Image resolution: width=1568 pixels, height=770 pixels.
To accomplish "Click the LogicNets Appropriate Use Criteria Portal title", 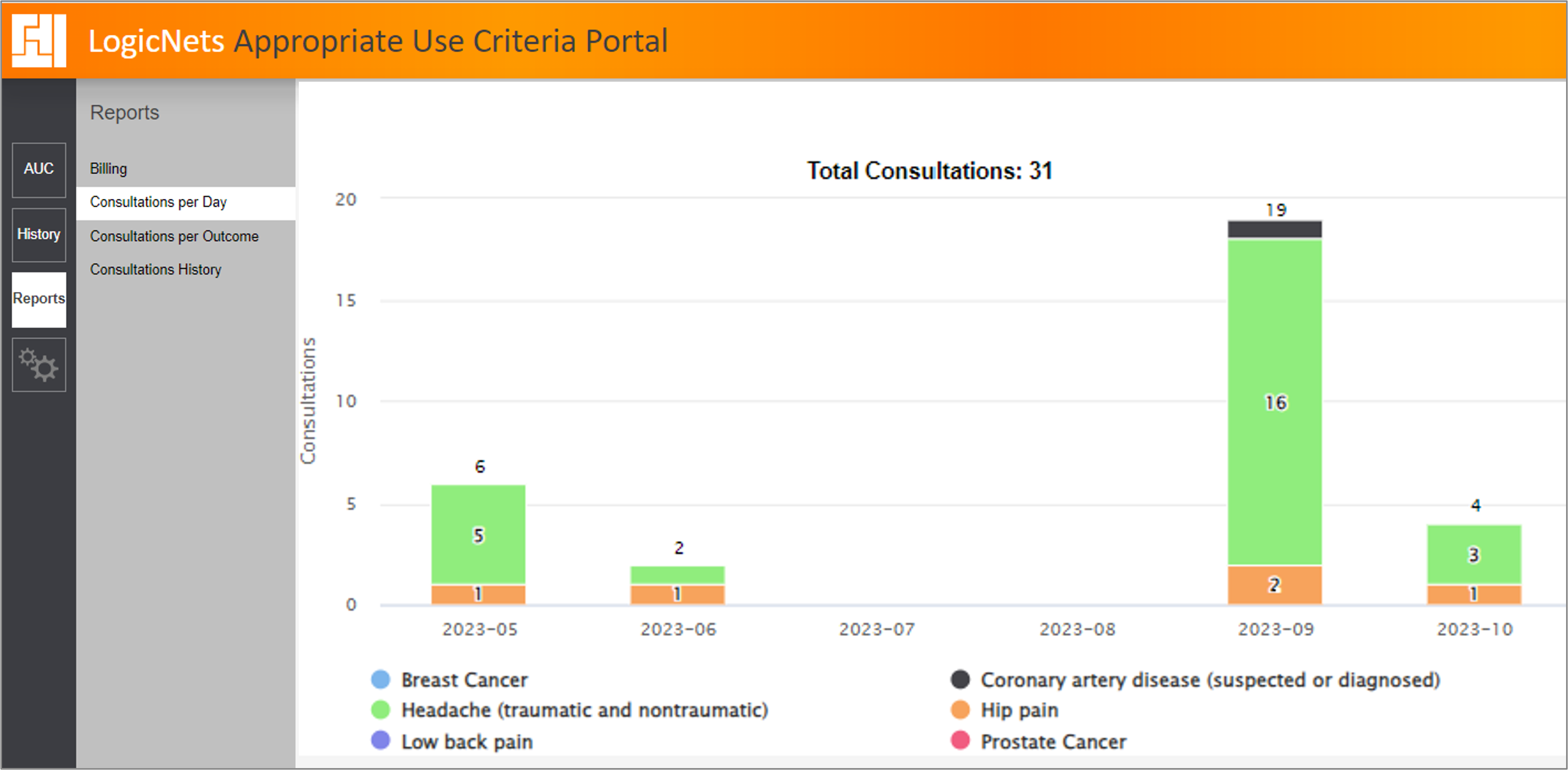I will point(378,41).
